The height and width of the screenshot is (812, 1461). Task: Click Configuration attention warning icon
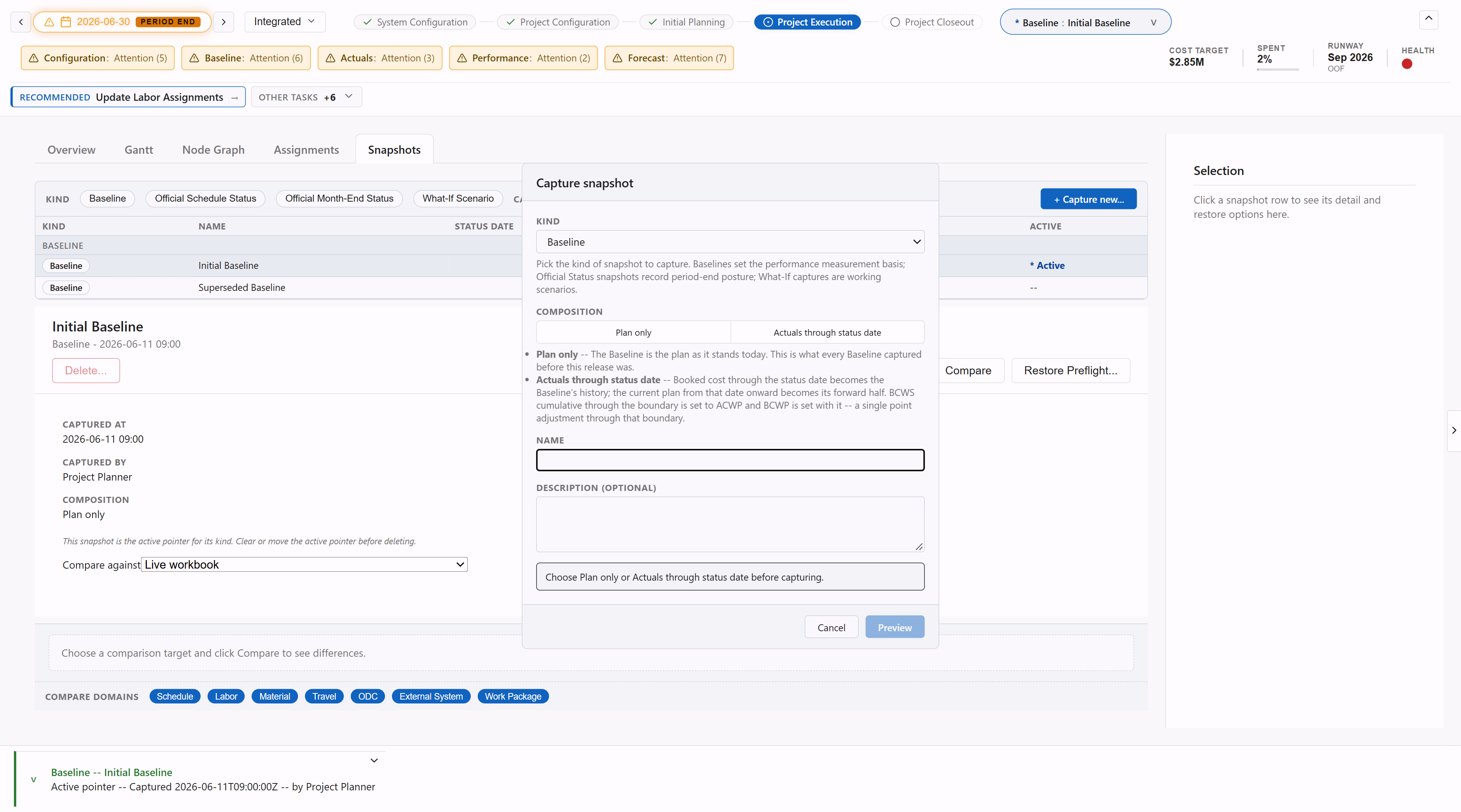(34, 58)
